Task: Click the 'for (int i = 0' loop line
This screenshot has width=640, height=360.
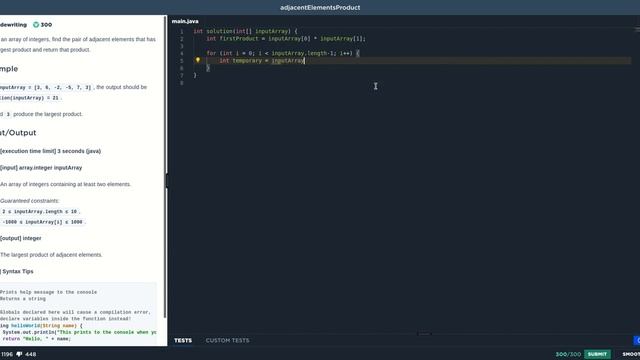Action: (283, 53)
